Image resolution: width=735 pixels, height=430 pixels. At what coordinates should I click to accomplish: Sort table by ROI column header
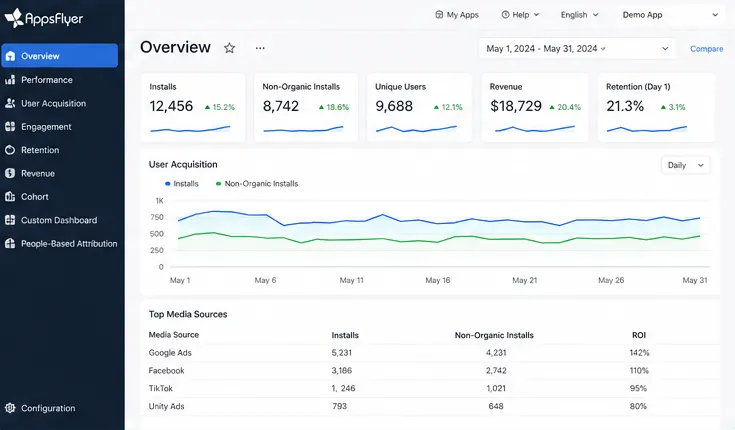(639, 335)
